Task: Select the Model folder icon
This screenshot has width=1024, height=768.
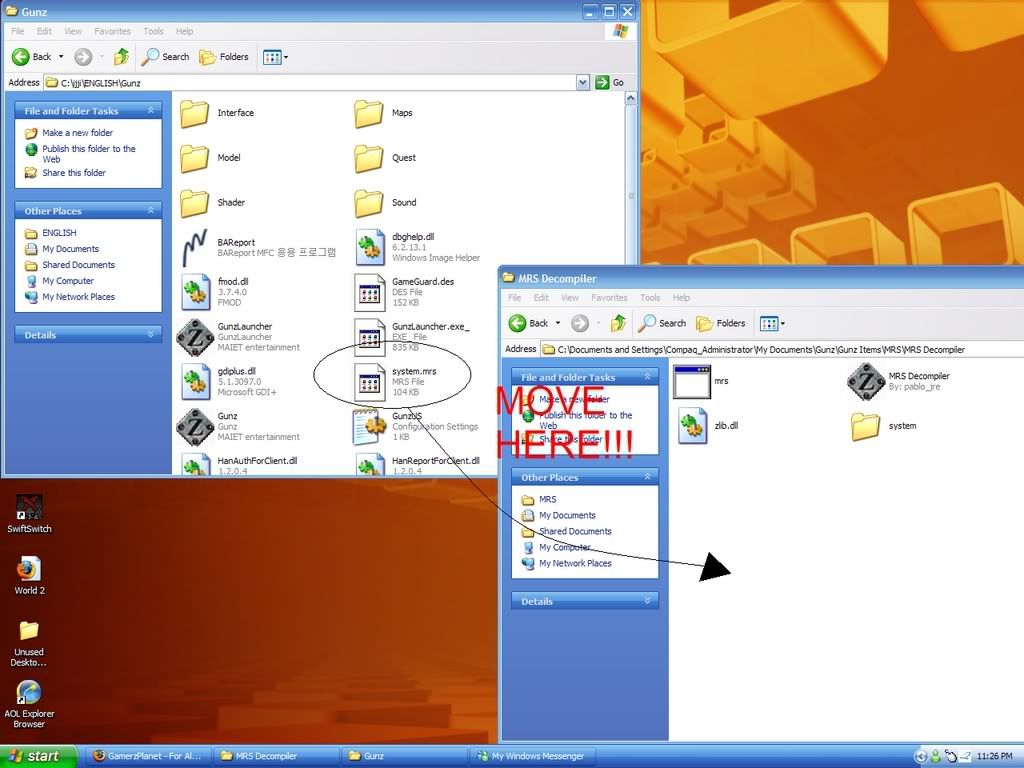Action: click(x=195, y=158)
